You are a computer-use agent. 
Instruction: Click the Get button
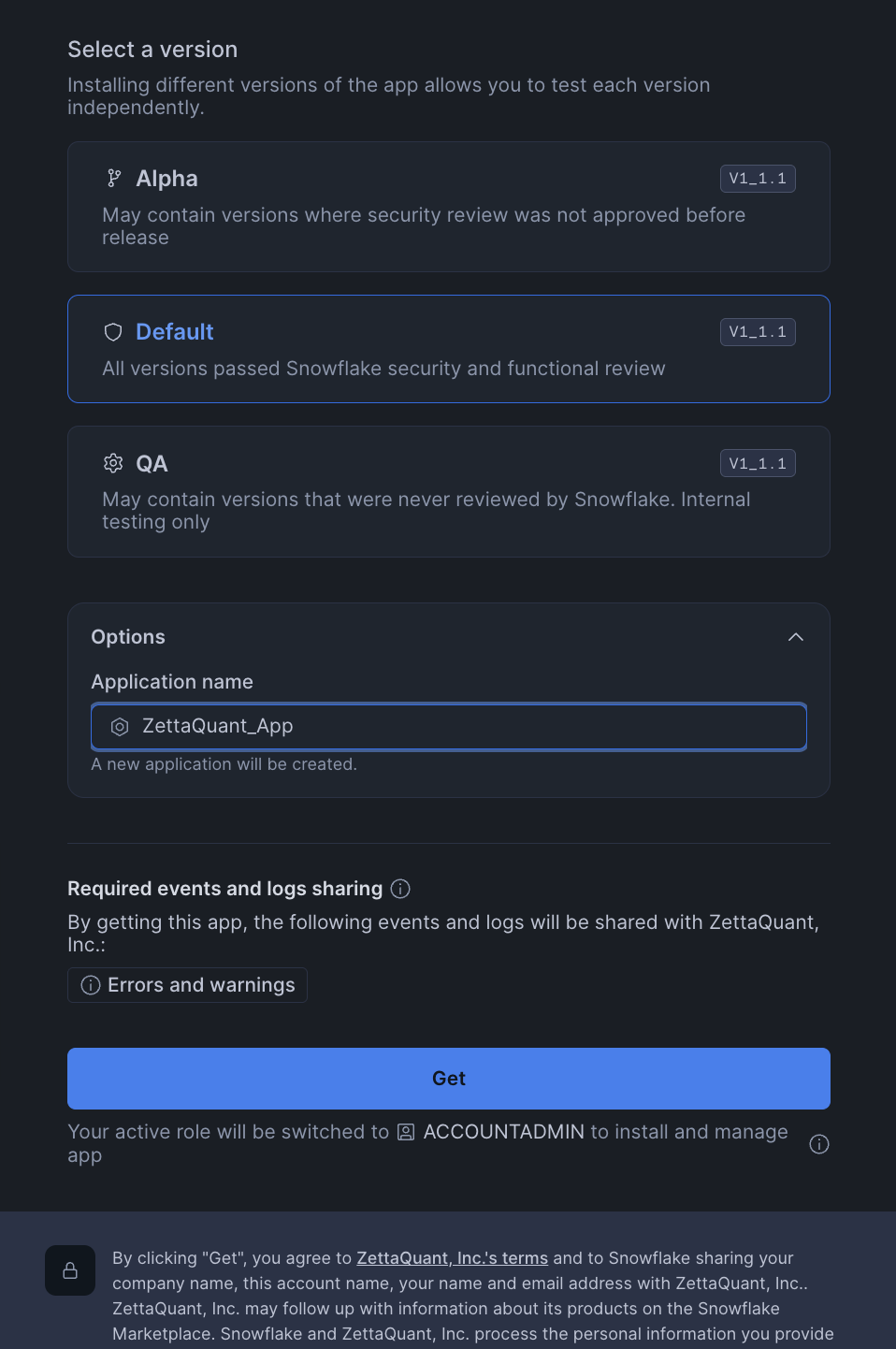(449, 1079)
